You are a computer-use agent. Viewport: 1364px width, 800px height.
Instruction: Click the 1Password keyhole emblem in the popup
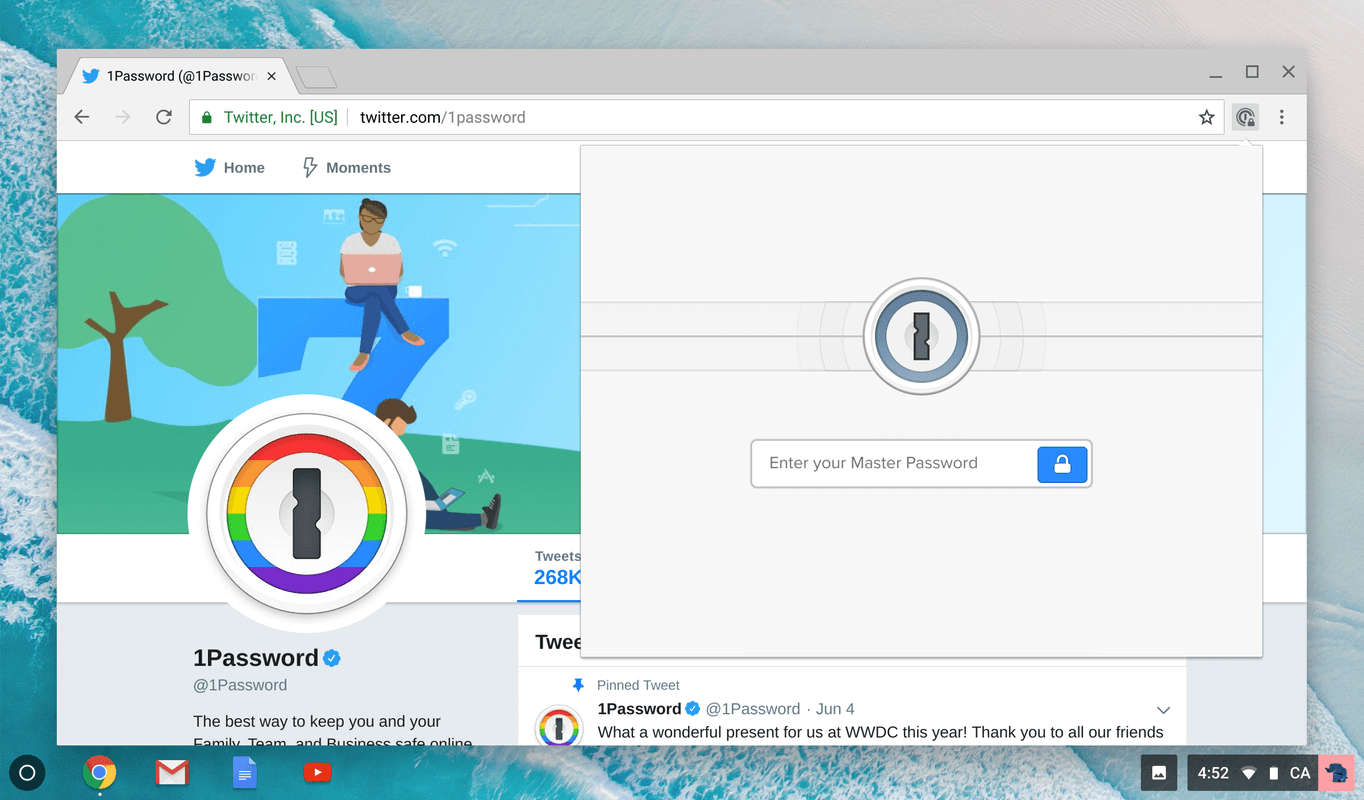tap(921, 336)
